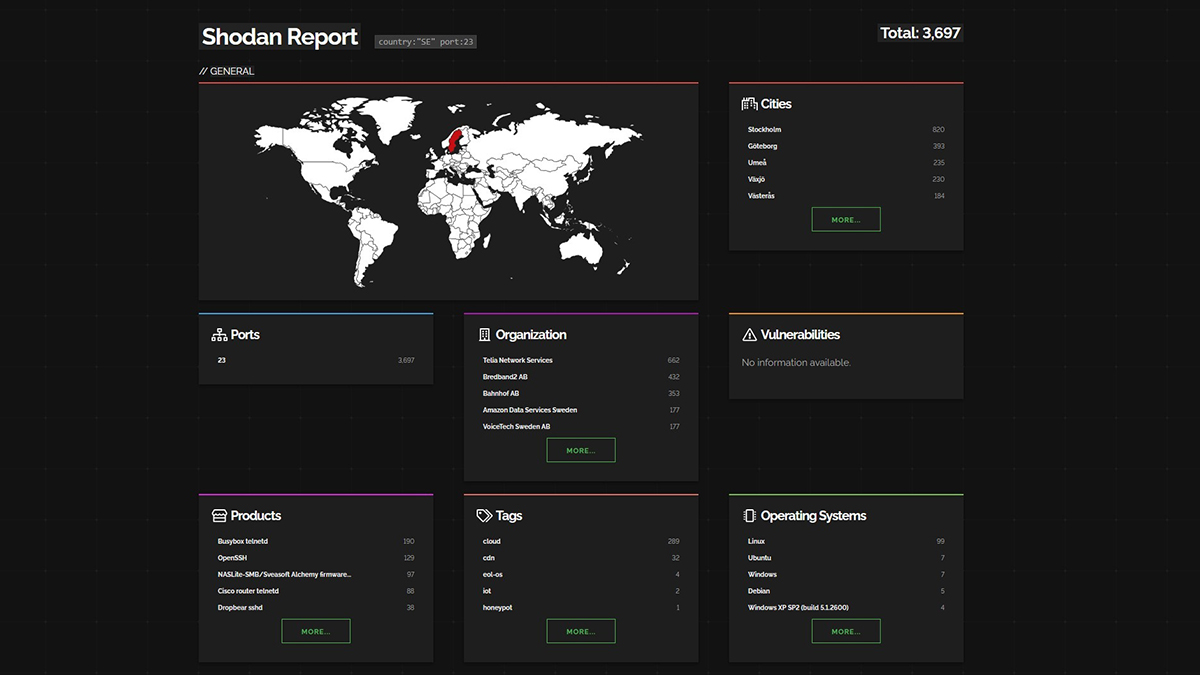Image resolution: width=1200 pixels, height=675 pixels.
Task: Click the // GENERAL section label
Action: pyautogui.click(x=227, y=71)
